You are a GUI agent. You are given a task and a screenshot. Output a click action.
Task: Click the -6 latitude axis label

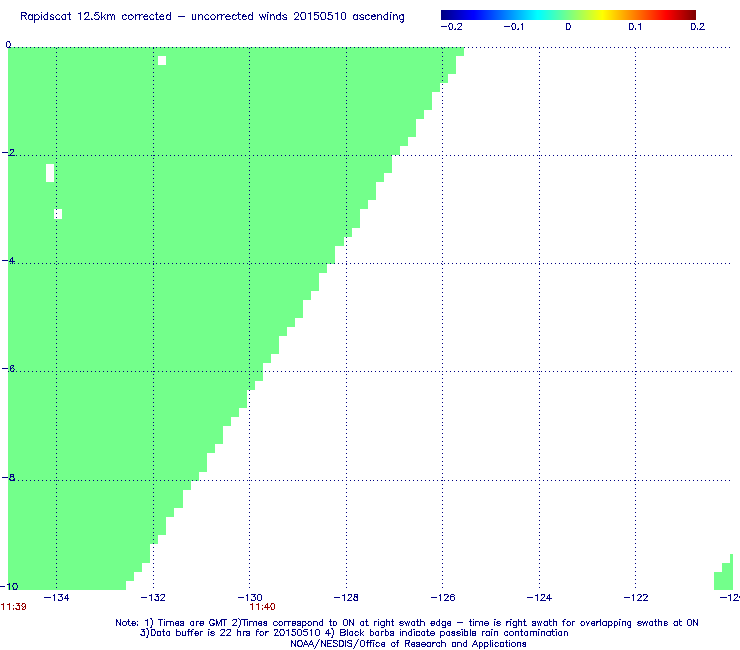coord(8,369)
